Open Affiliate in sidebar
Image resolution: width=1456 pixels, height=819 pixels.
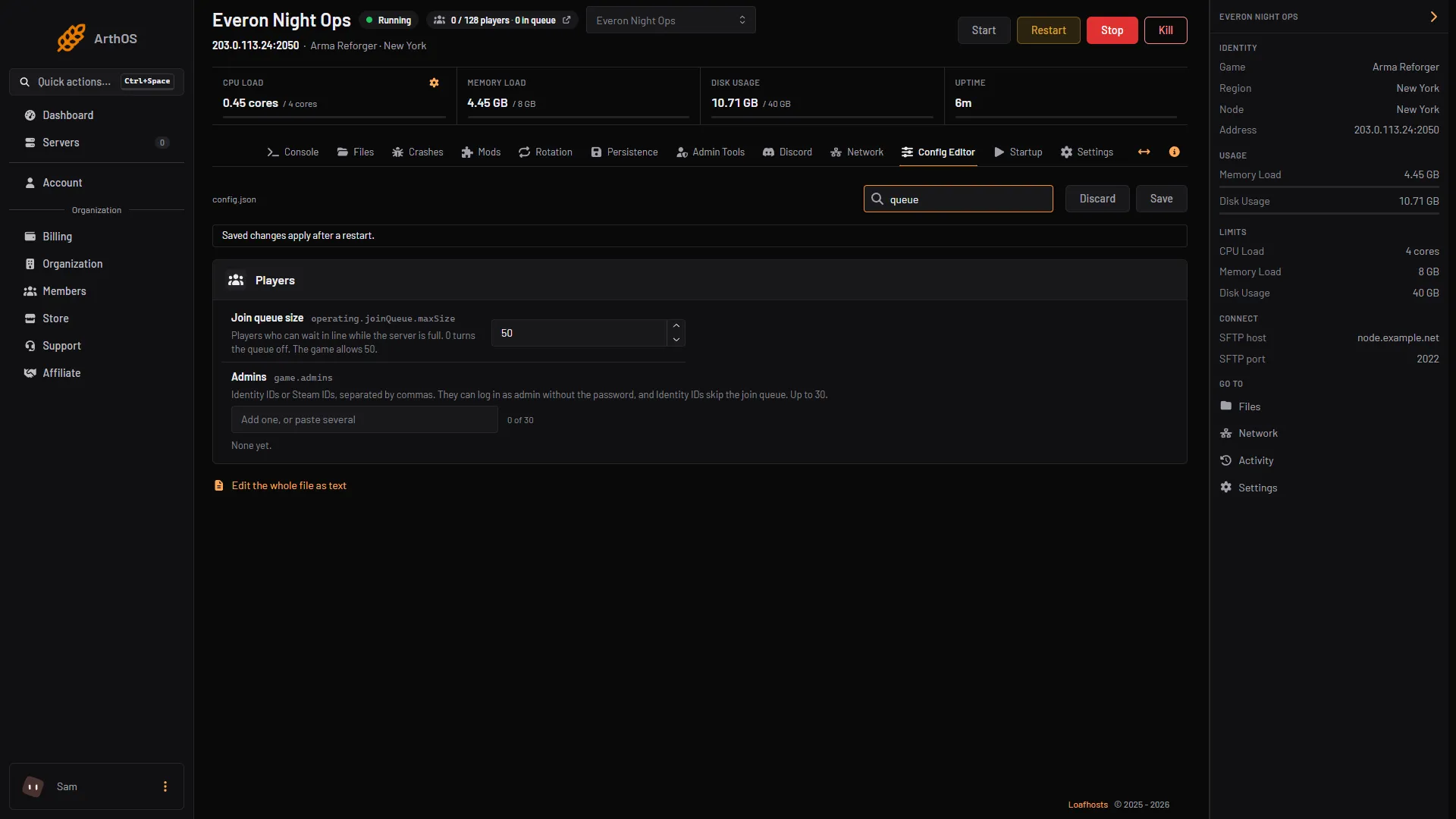(96, 373)
